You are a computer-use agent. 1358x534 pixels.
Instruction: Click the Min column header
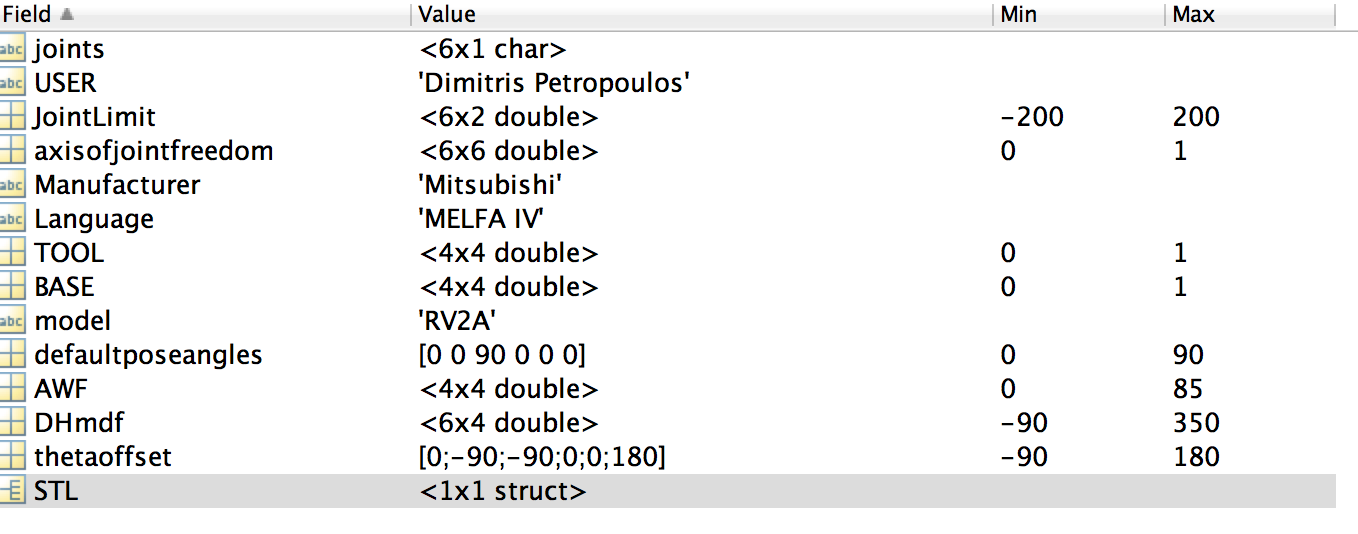pyautogui.click(x=1078, y=14)
